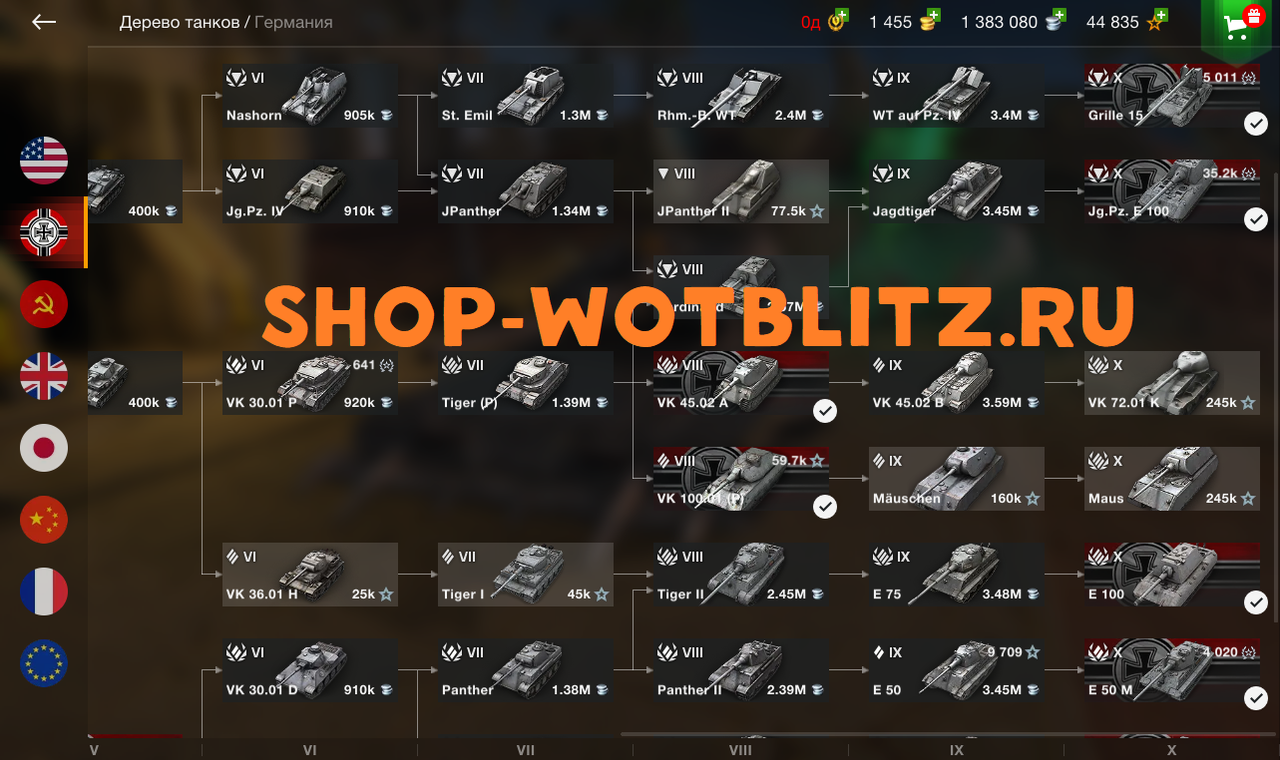This screenshot has height=760, width=1280.
Task: Go back with the arrow icon
Action: (x=44, y=22)
